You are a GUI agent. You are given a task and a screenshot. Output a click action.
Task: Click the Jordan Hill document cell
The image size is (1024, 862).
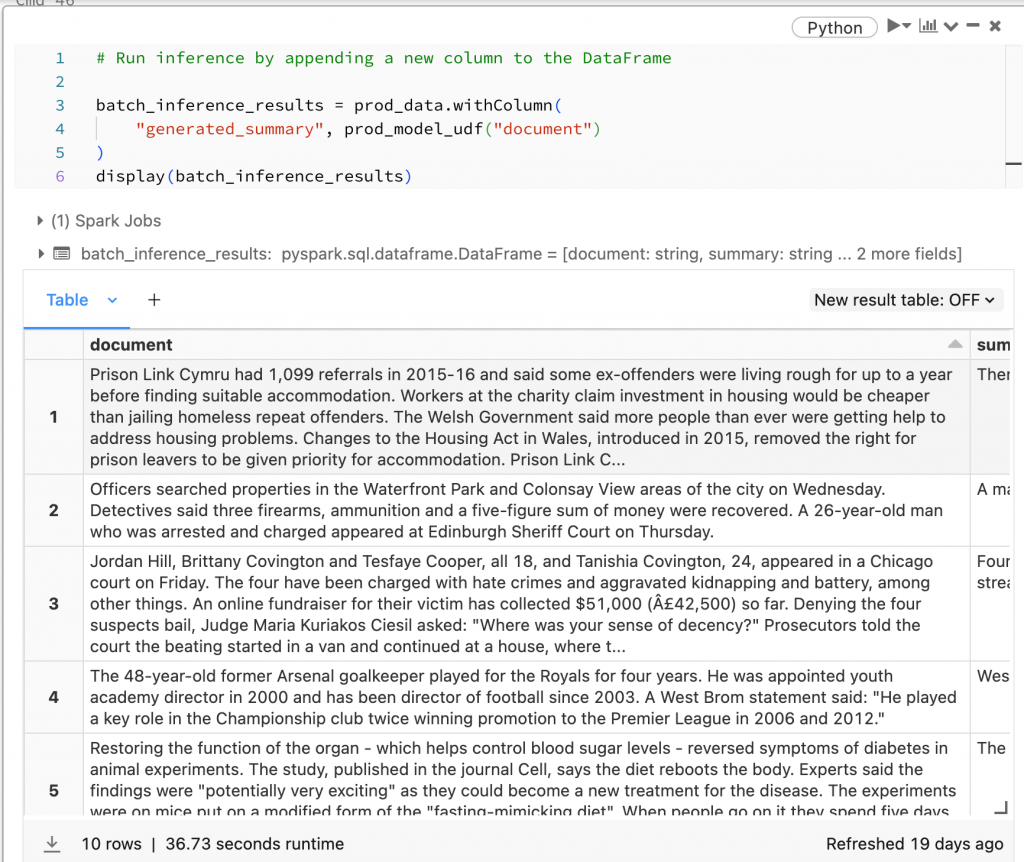click(x=526, y=603)
